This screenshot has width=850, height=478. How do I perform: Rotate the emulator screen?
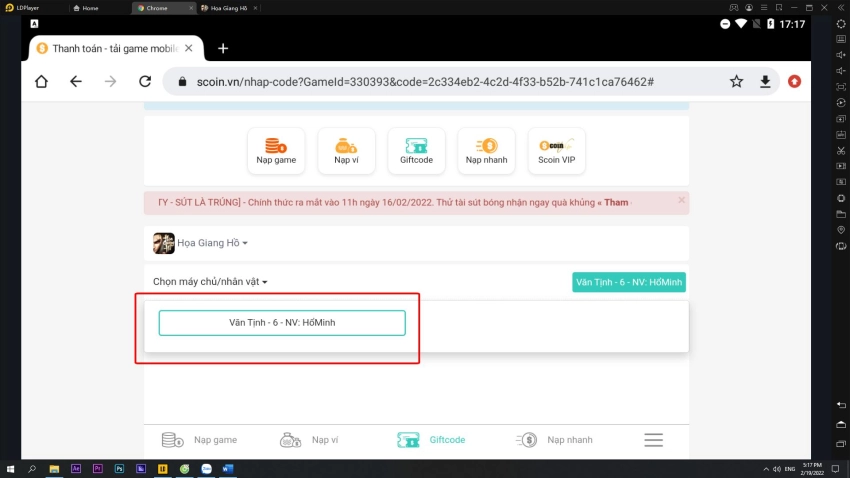point(841,246)
